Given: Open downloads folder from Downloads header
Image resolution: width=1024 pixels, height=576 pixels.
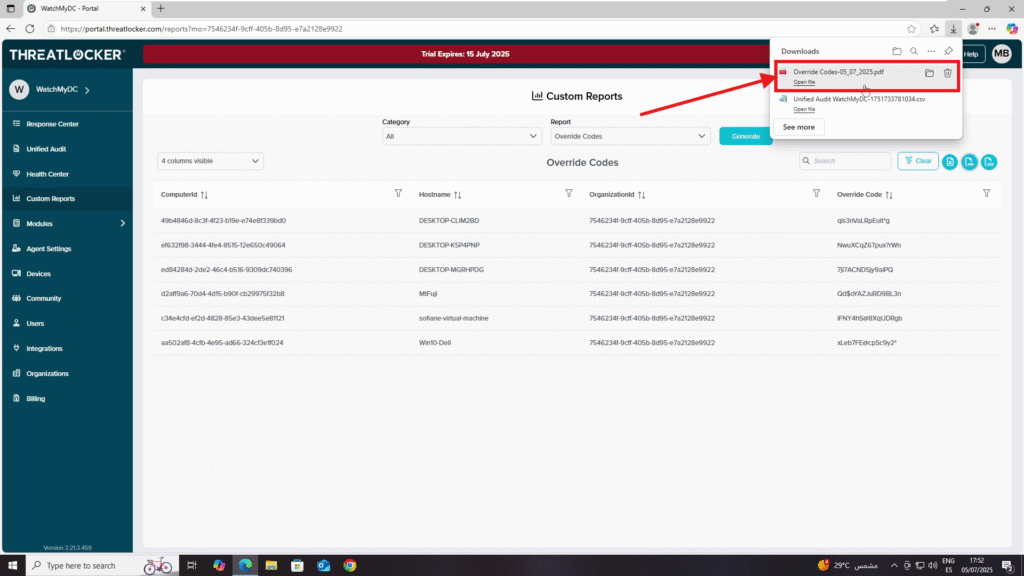Looking at the screenshot, I should coord(897,51).
